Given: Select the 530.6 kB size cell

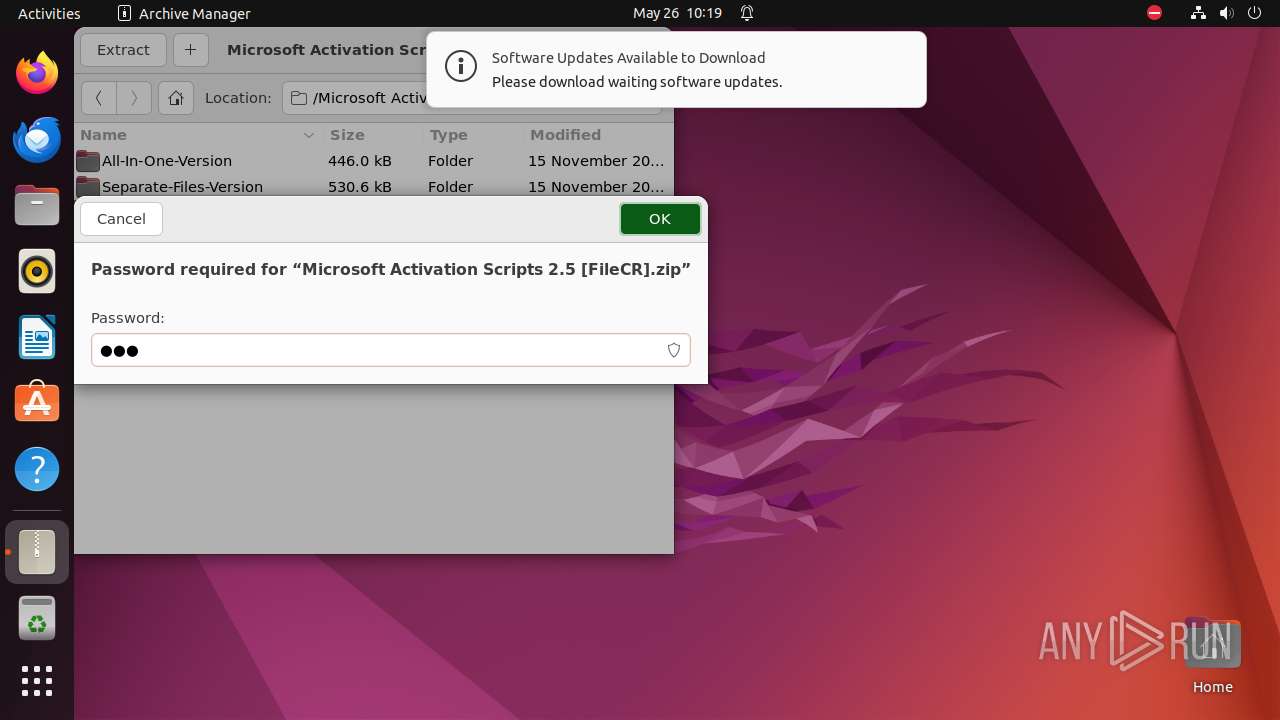Looking at the screenshot, I should (360, 187).
